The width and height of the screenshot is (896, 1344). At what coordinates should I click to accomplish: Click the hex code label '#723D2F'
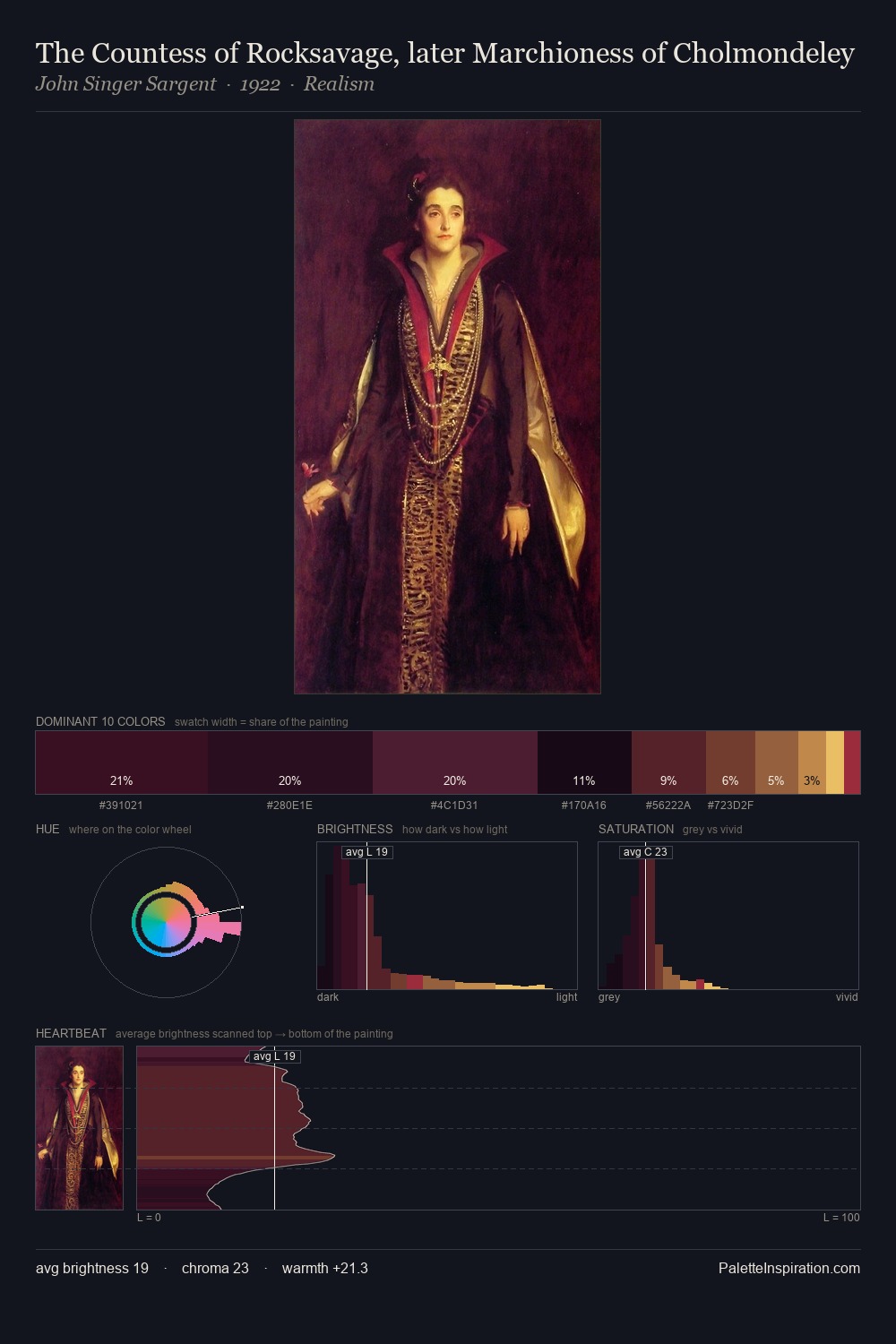click(x=730, y=805)
